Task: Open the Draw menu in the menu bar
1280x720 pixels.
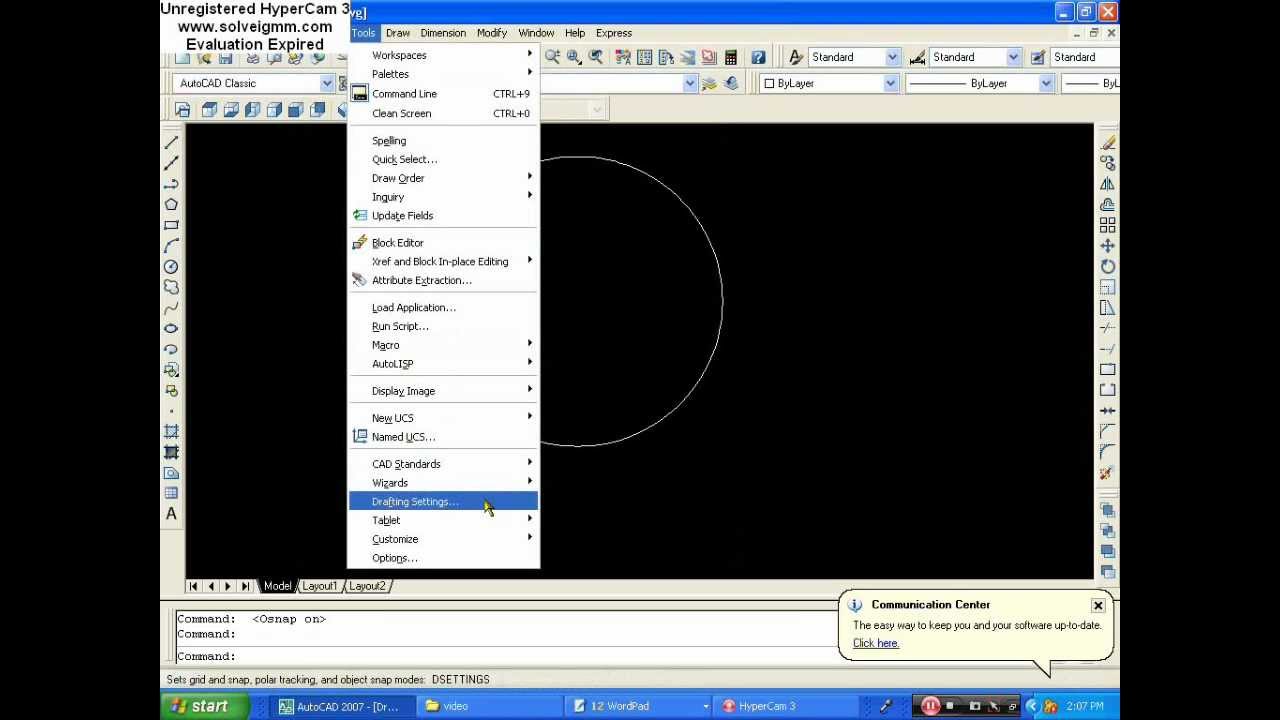Action: [397, 33]
